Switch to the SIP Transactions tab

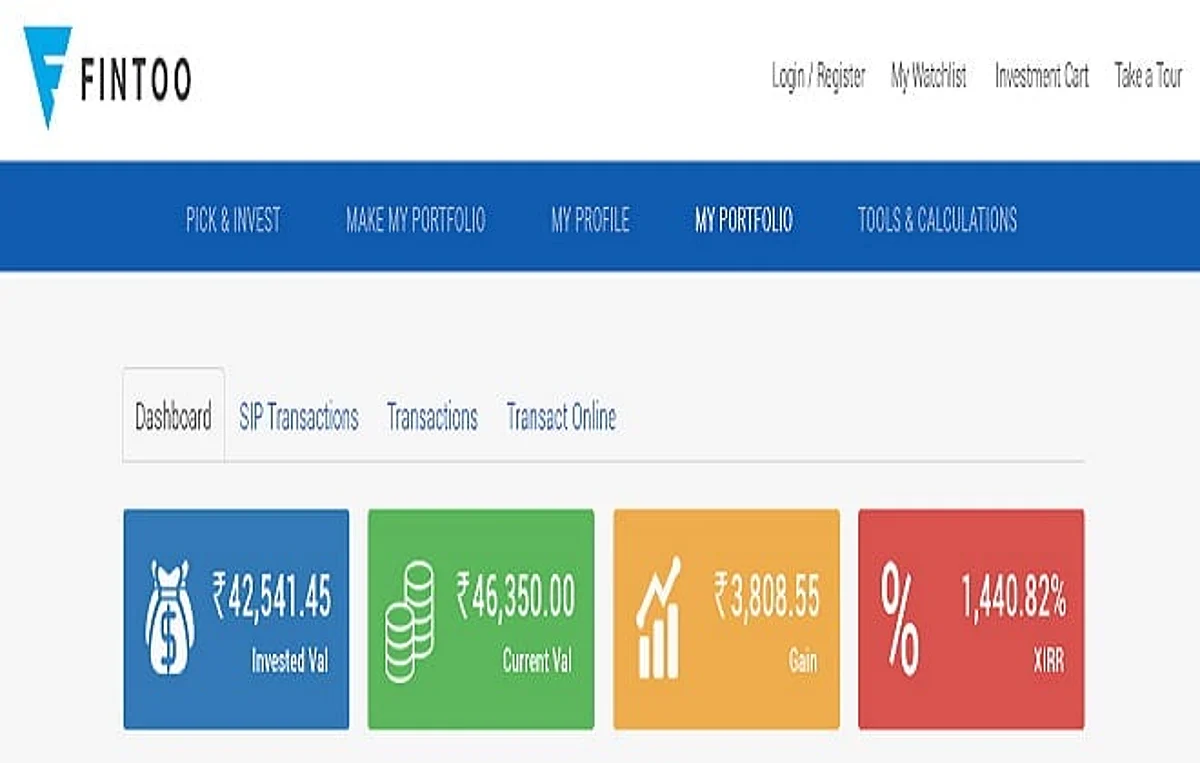[x=298, y=417]
